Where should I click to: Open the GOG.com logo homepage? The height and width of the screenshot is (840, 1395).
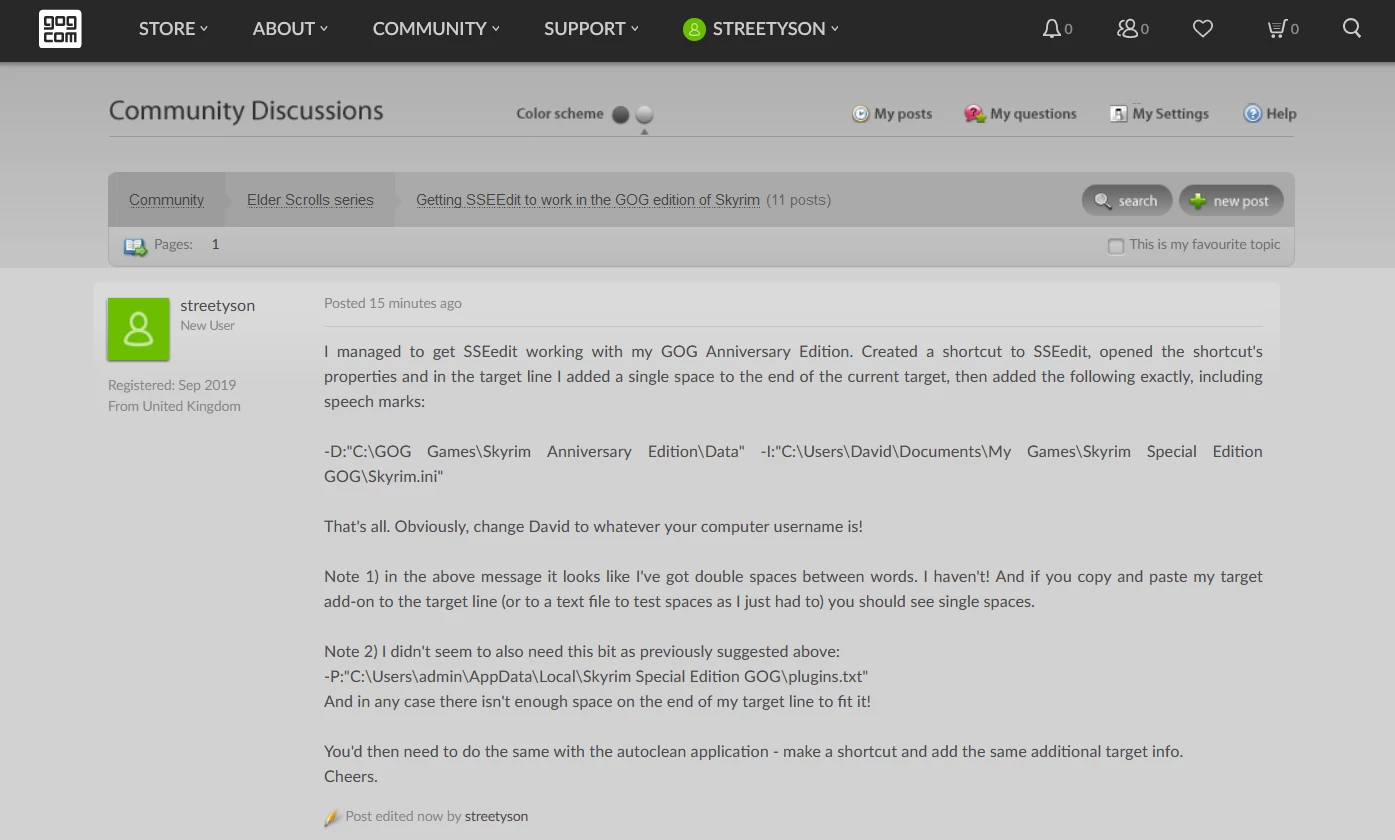click(x=60, y=29)
